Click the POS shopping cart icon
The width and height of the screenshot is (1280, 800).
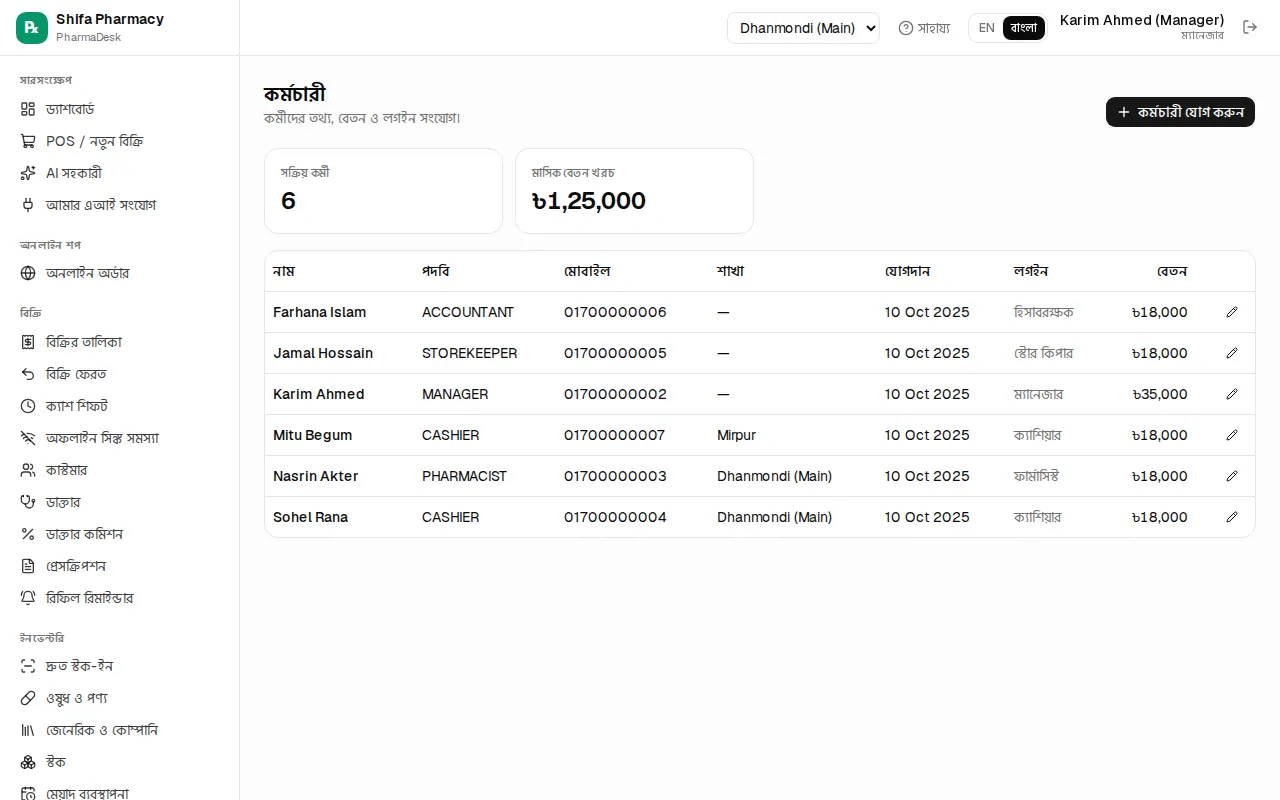coord(28,141)
